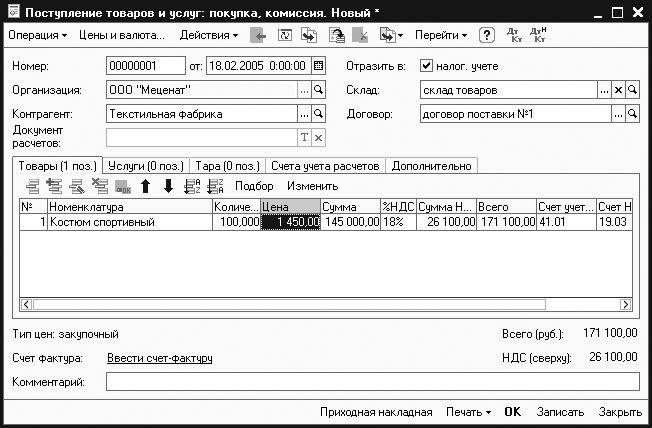This screenshot has height=428, width=652.
Task: Click the table scrollbar left arrow
Action: pyautogui.click(x=26, y=304)
